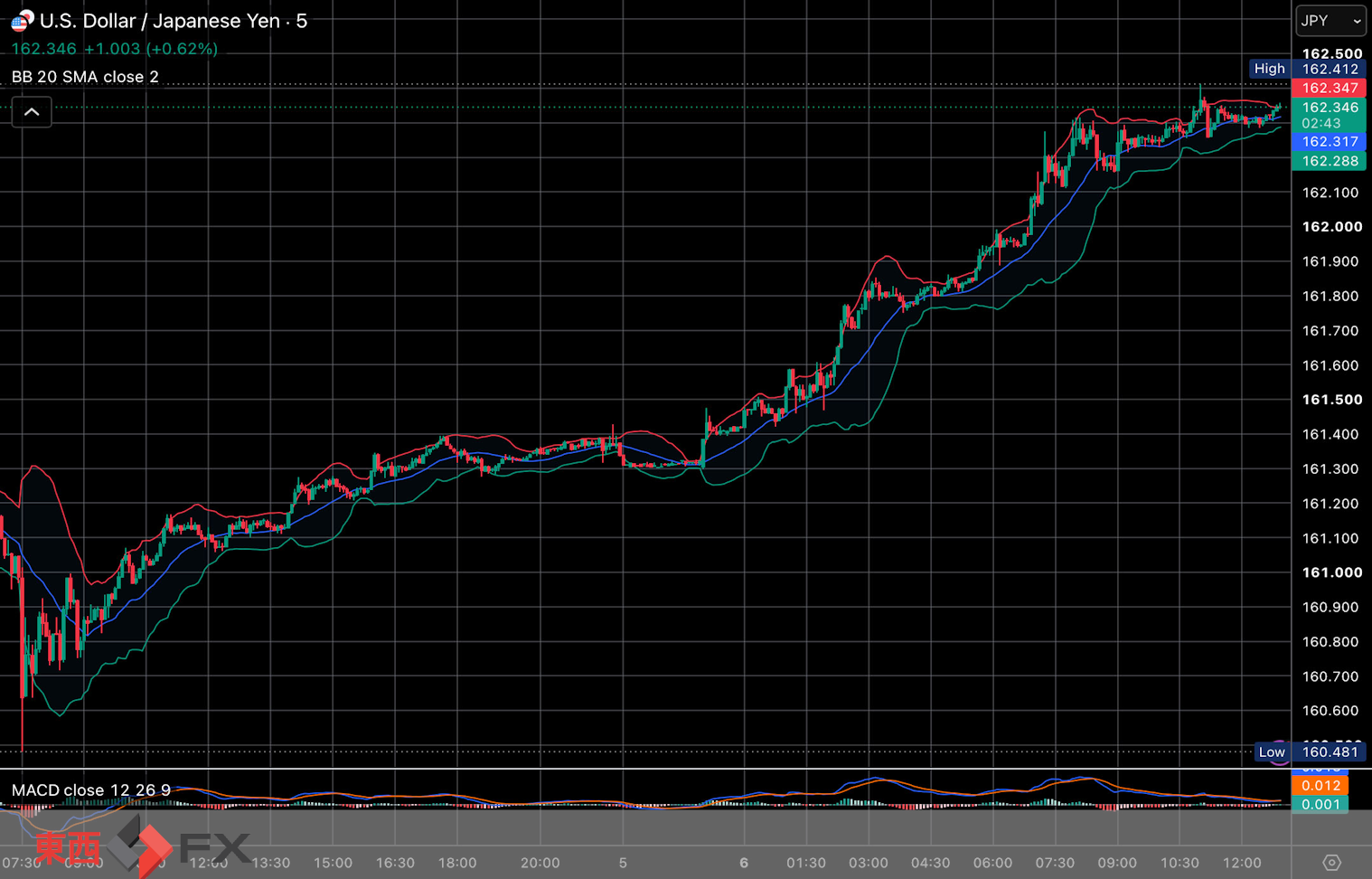The width and height of the screenshot is (1372, 879).
Task: Select the MACD close 12 26 9 indicator
Action: point(91,790)
